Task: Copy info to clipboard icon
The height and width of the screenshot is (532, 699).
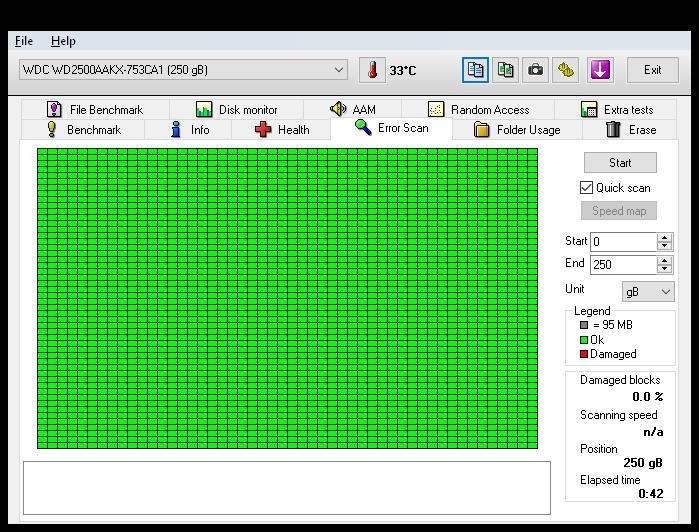Action: point(475,70)
